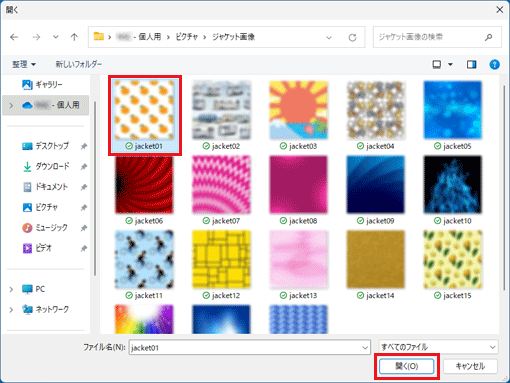Toggle the preview pane icon
This screenshot has height=383, width=510.
click(x=471, y=64)
